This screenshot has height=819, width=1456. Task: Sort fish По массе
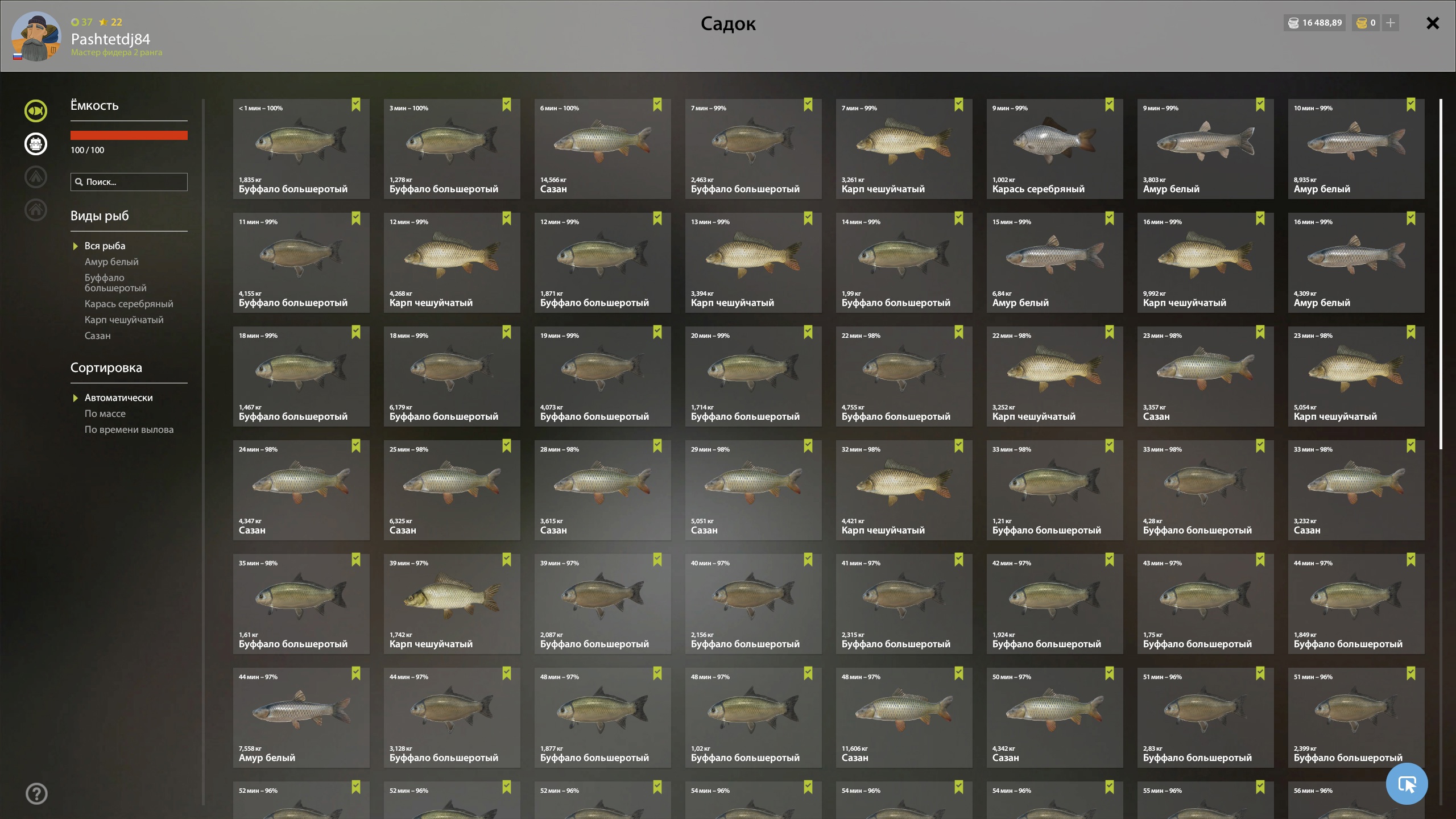click(x=105, y=413)
